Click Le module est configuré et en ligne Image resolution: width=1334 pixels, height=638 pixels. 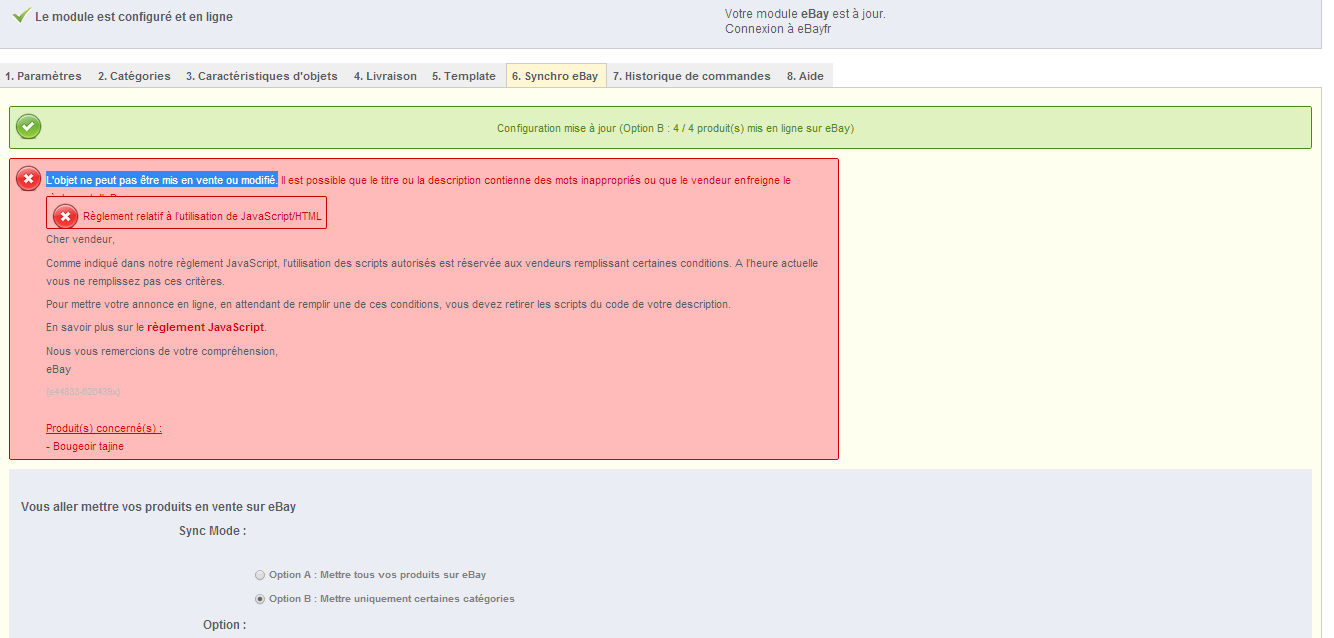point(134,17)
